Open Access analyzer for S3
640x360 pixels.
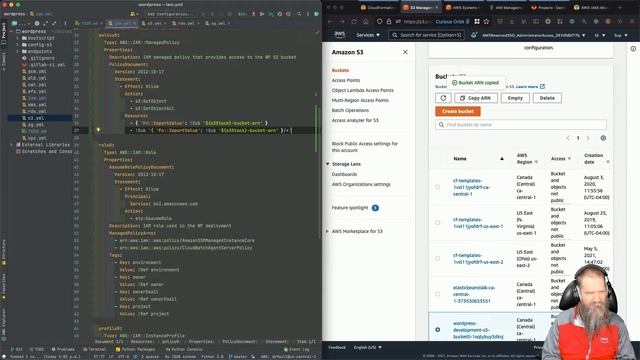pos(355,120)
